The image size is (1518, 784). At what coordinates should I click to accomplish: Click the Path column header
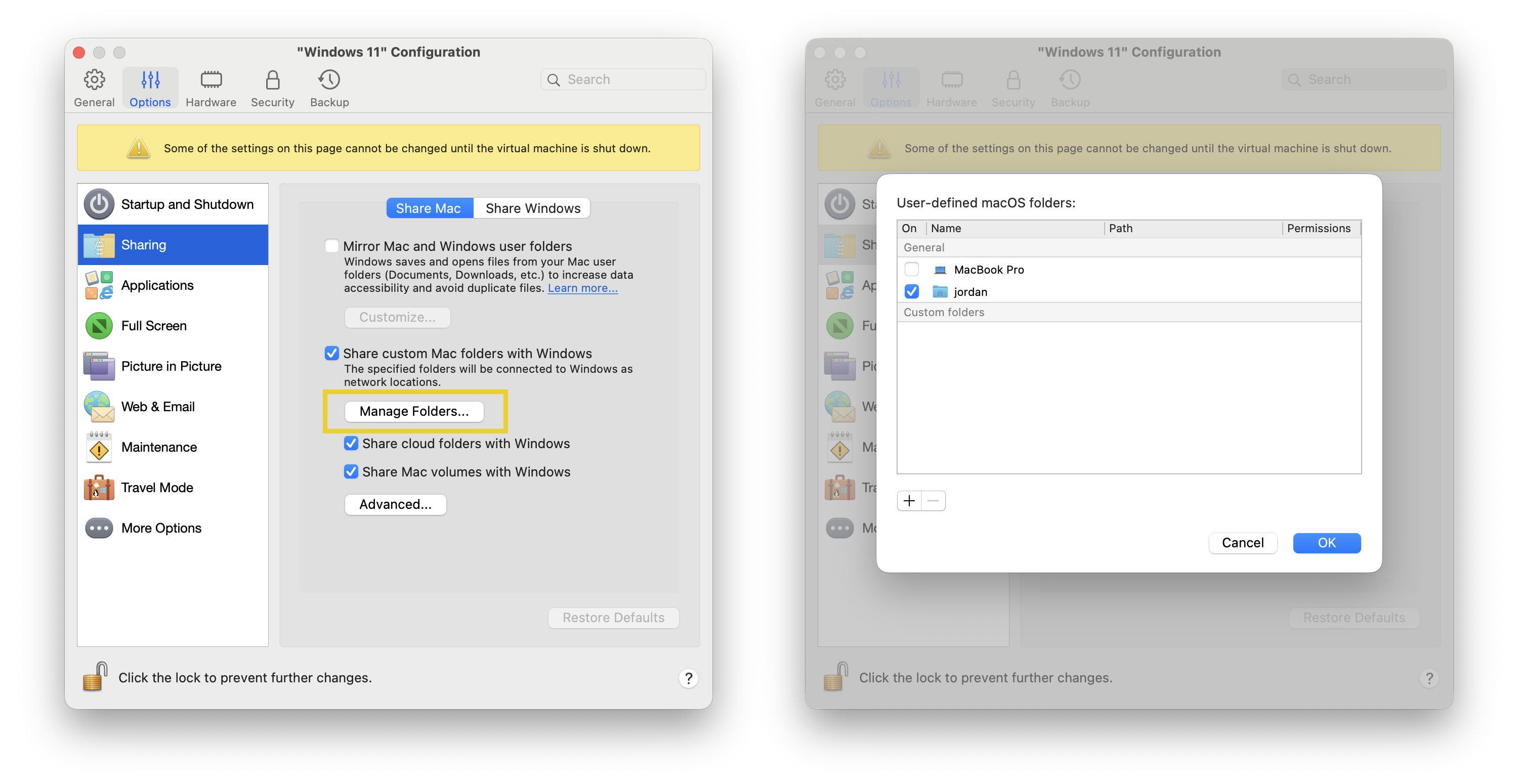click(1193, 228)
